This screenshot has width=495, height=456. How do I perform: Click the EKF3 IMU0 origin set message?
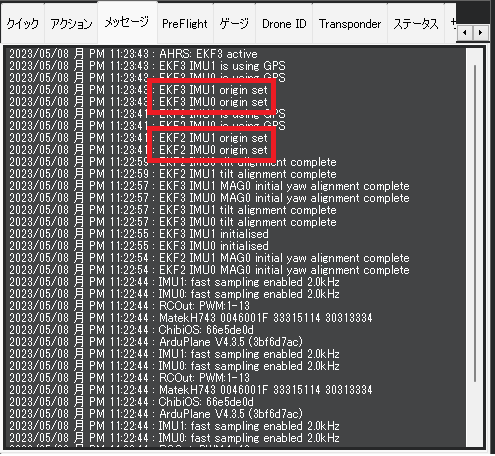[213, 102]
